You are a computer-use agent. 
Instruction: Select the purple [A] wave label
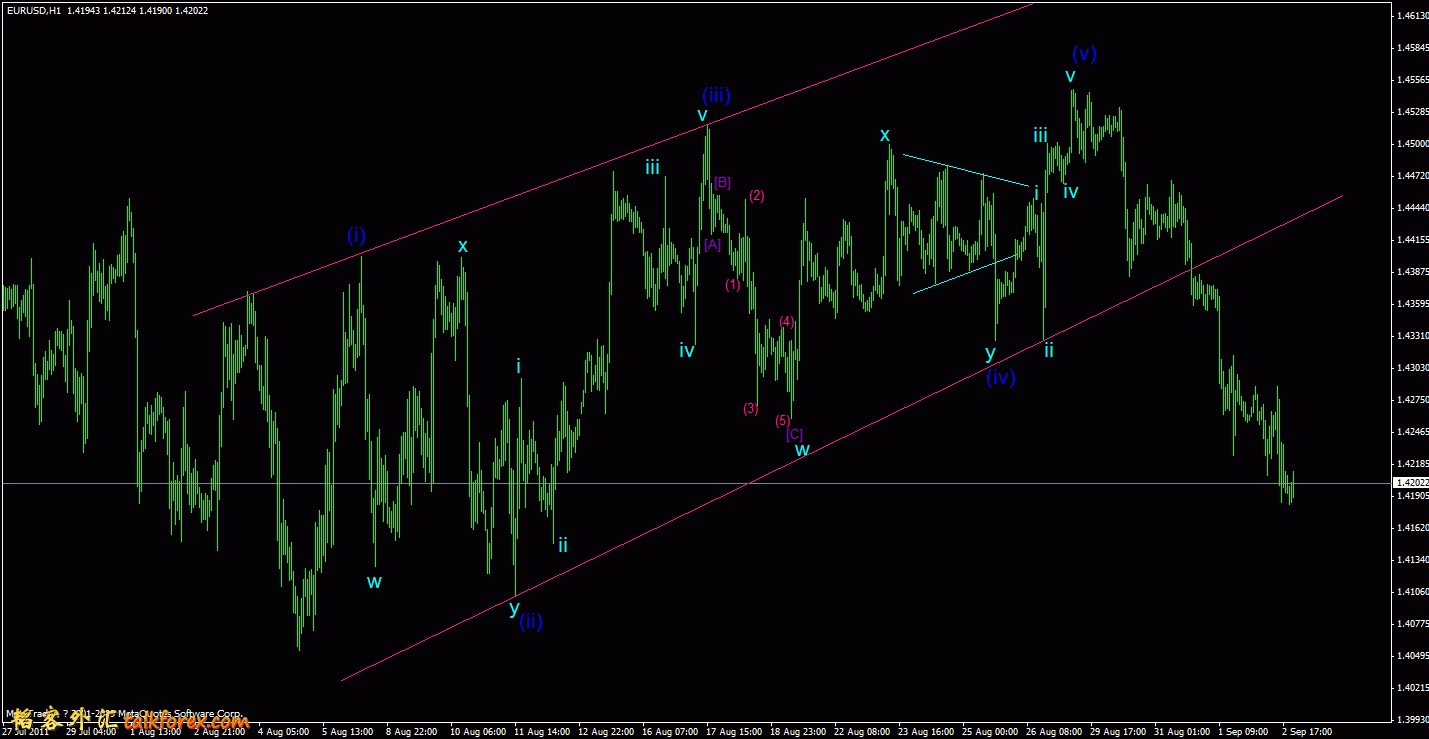point(712,244)
